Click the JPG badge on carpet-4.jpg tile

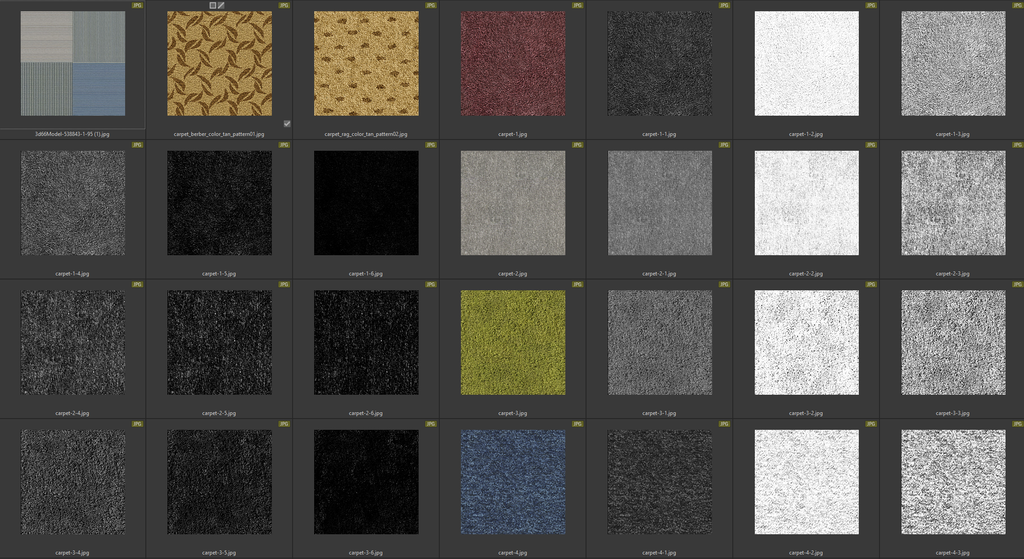577,425
